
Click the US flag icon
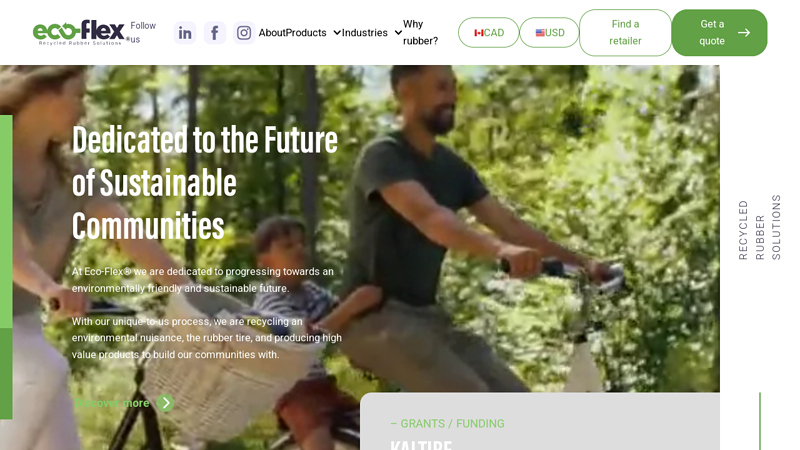(x=540, y=33)
